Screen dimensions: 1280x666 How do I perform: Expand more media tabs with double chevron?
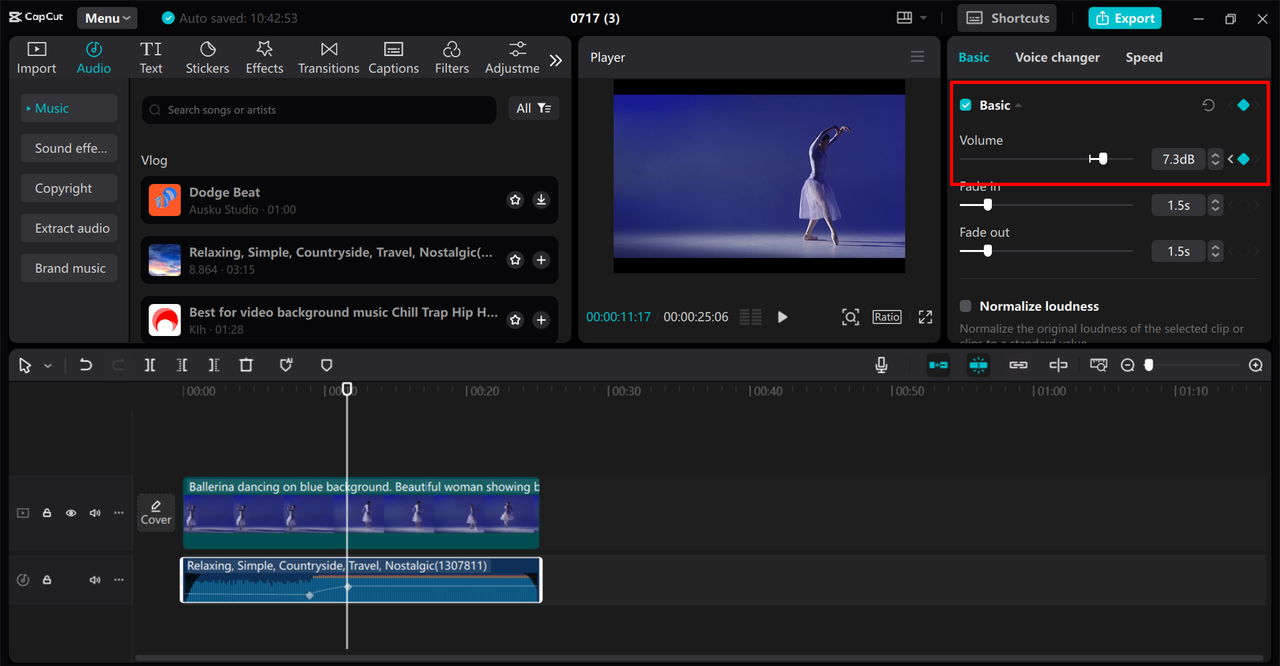(556, 60)
